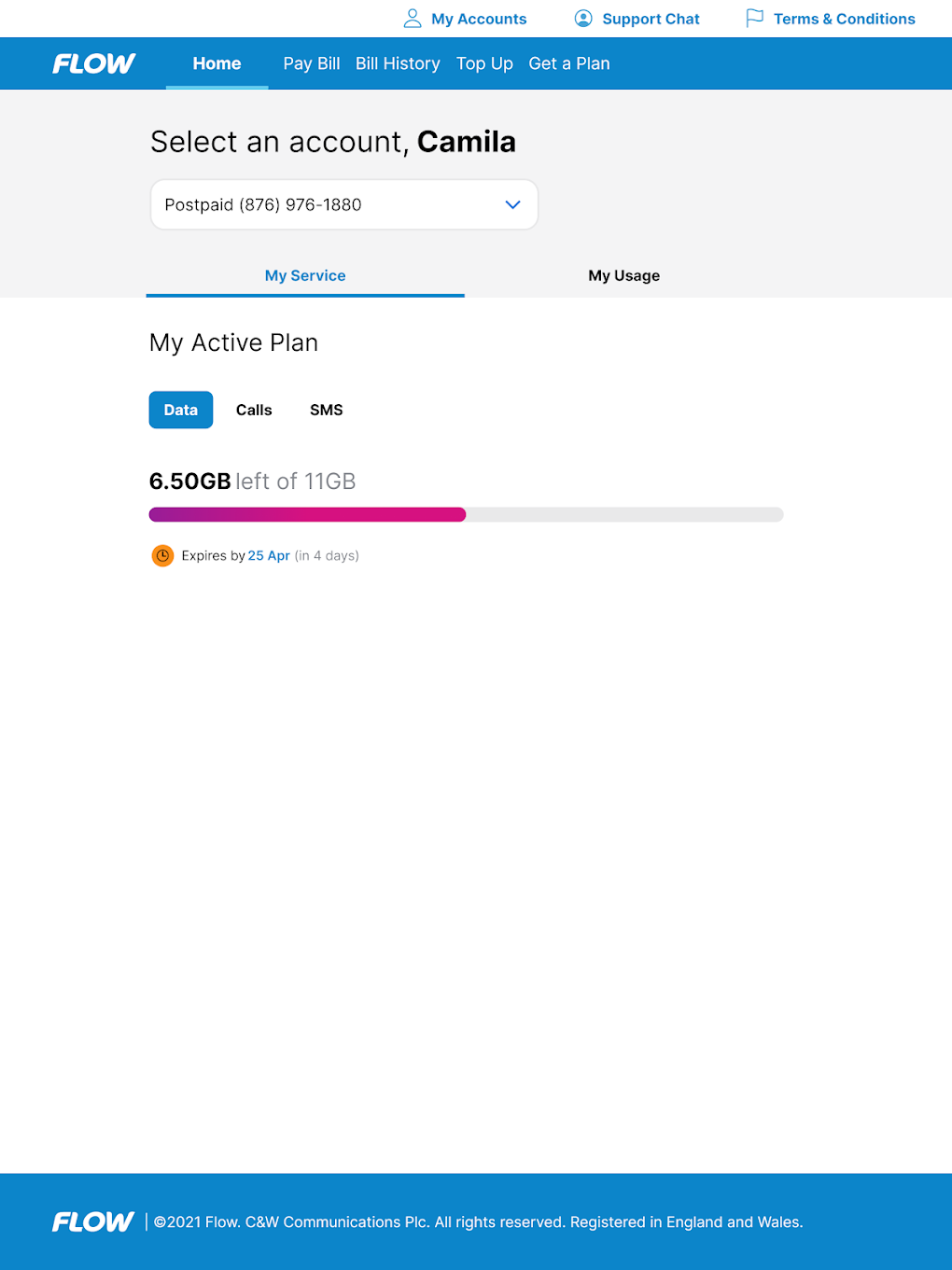
Task: Open Bill History in navigation
Action: (398, 63)
